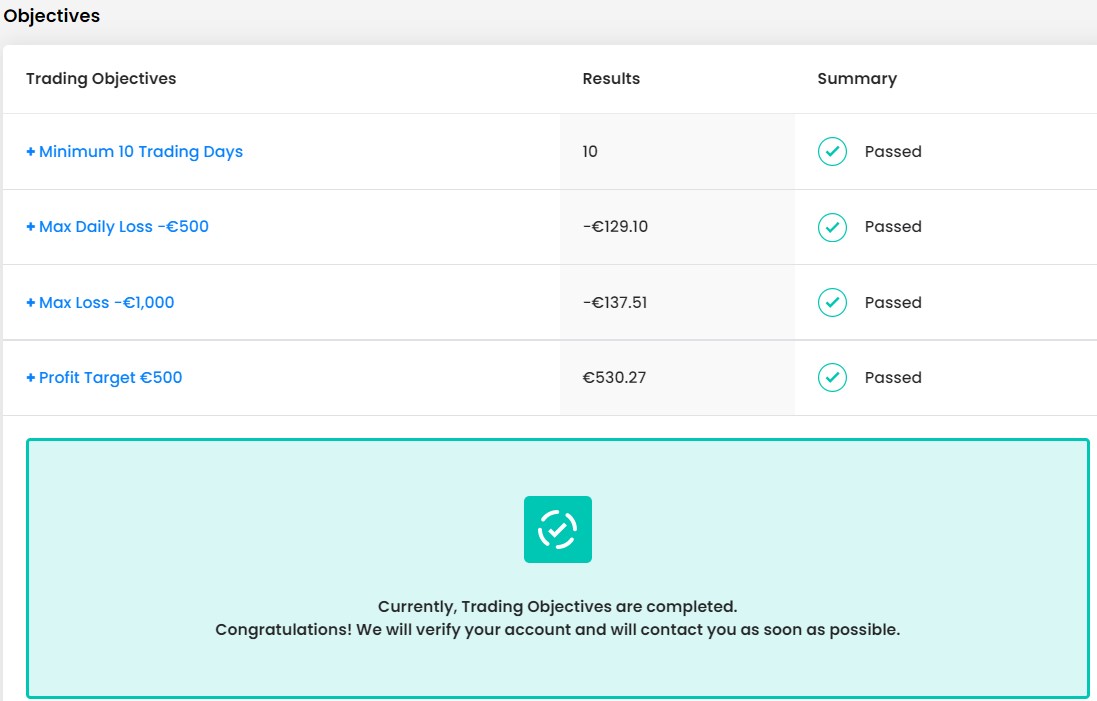Select the Results column header
1097x701 pixels.
611,78
